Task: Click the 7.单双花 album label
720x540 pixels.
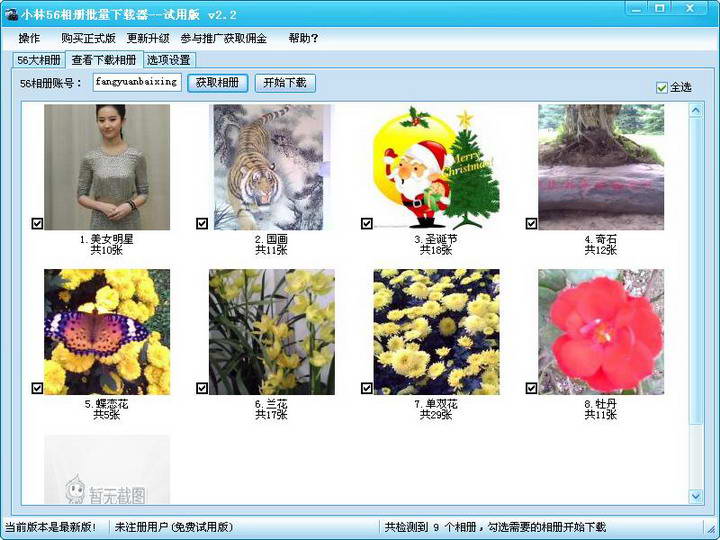Action: click(436, 404)
